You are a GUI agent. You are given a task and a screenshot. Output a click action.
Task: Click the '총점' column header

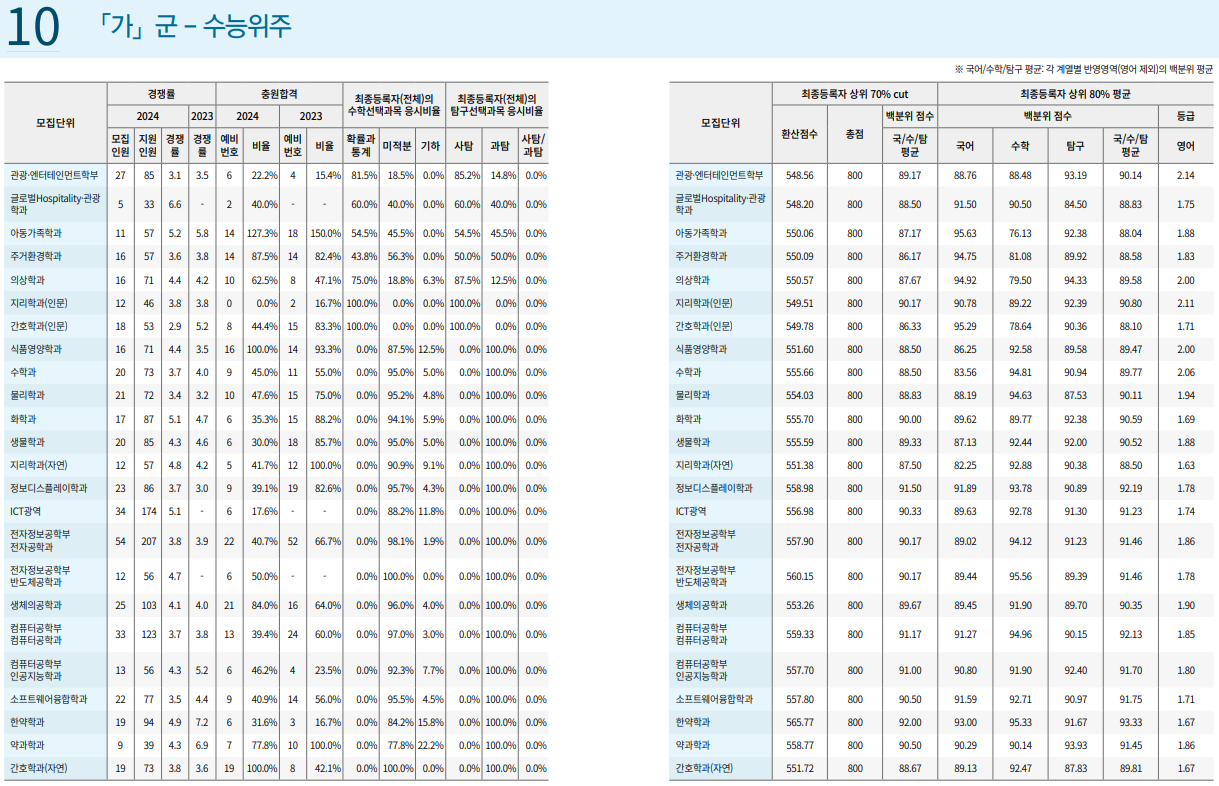click(x=854, y=133)
